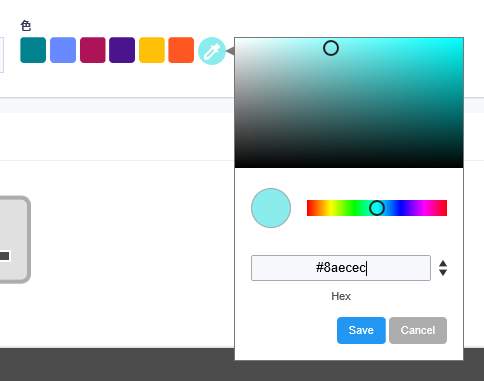Viewport: 484px width, 381px height.
Task: Toggle color format with up-down arrows
Action: click(443, 268)
